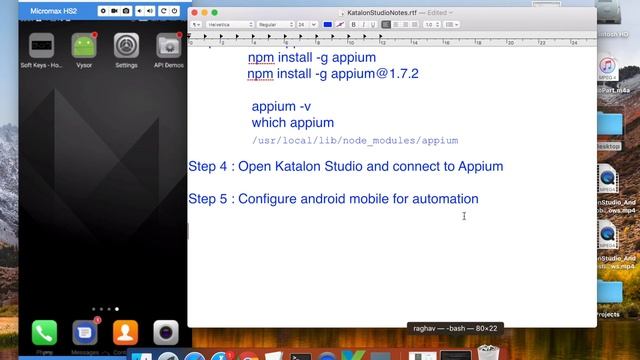
Task: Click the tab stop marker at ruler position 12
Action: click(380, 36)
